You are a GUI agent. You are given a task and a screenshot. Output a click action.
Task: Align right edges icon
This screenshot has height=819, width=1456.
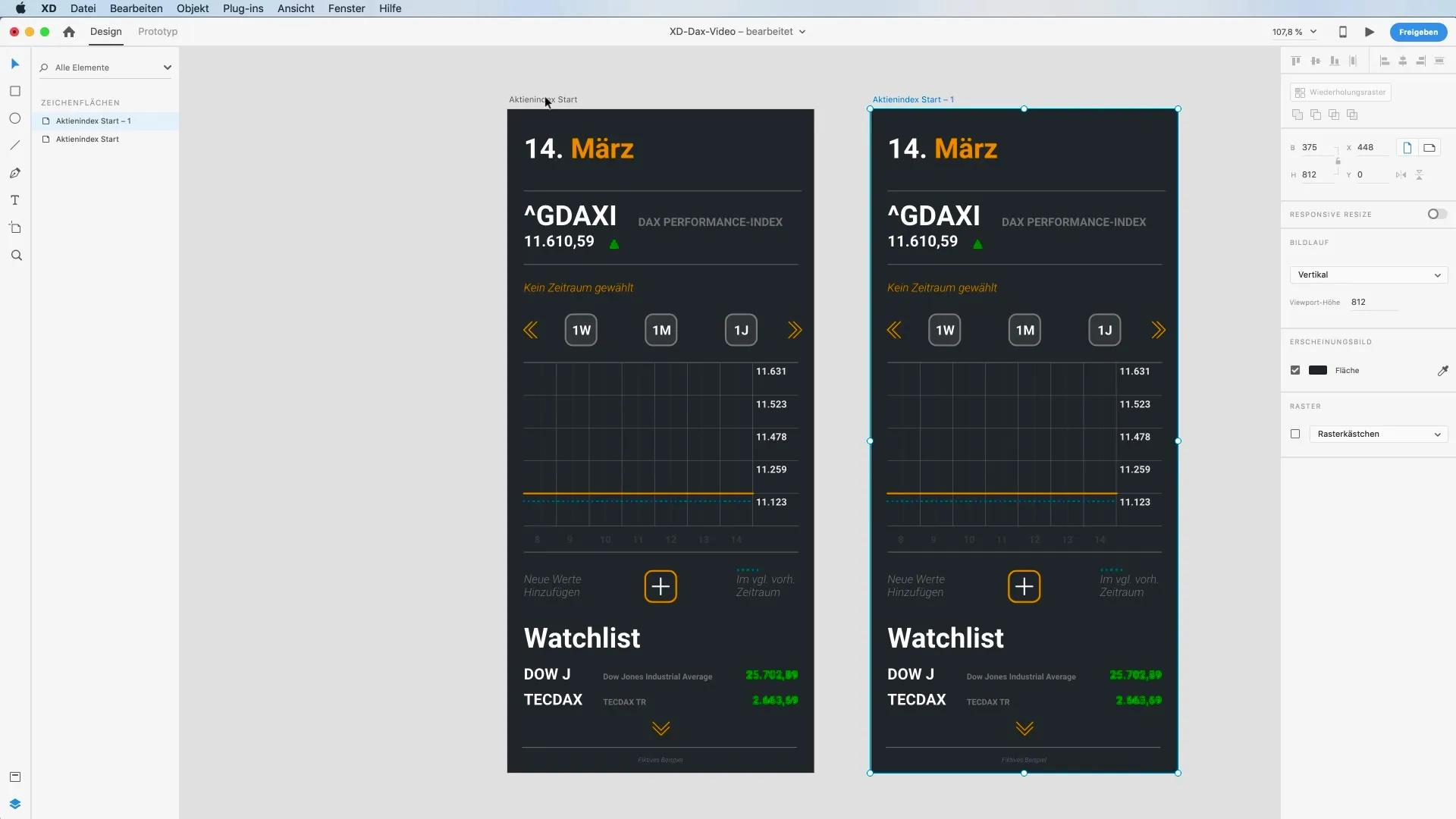coord(1421,61)
